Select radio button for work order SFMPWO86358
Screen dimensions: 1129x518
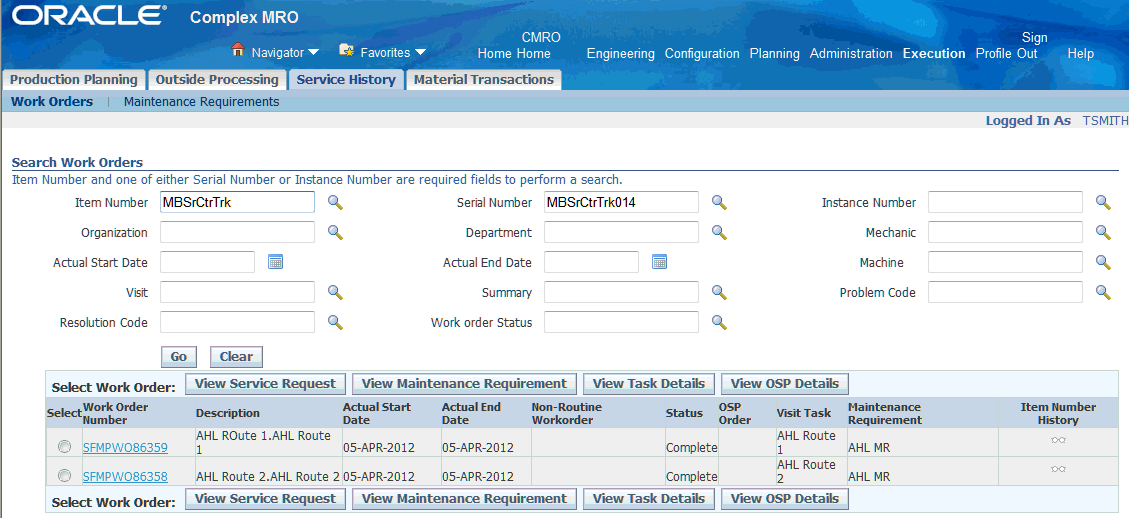click(x=65, y=475)
